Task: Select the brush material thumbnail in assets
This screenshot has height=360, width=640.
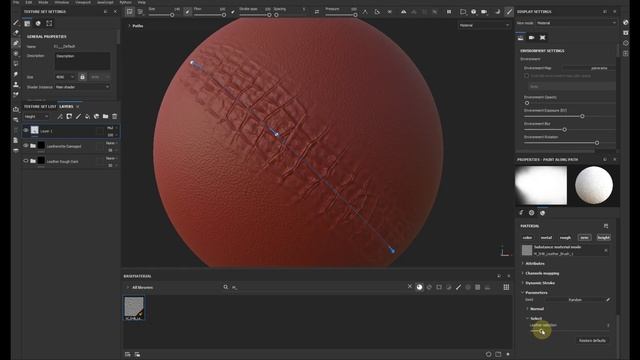Action: [134, 308]
